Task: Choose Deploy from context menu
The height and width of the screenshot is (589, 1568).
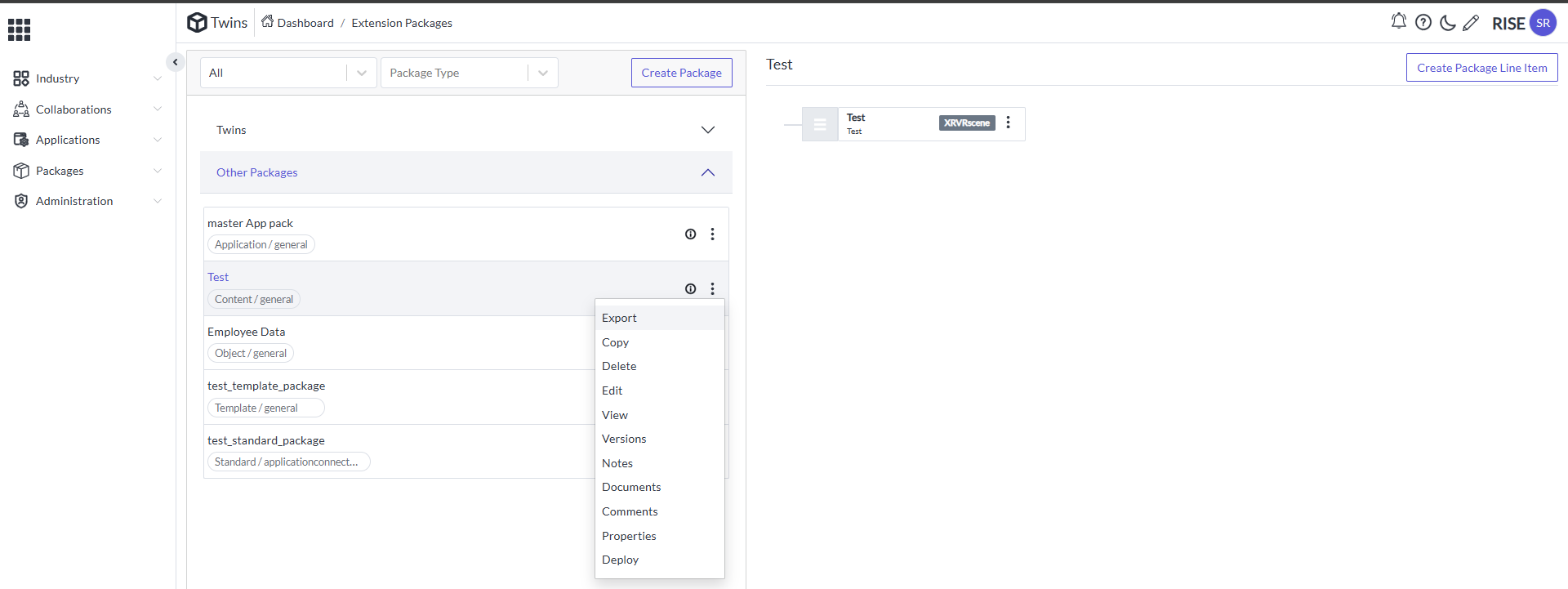Action: click(660, 560)
